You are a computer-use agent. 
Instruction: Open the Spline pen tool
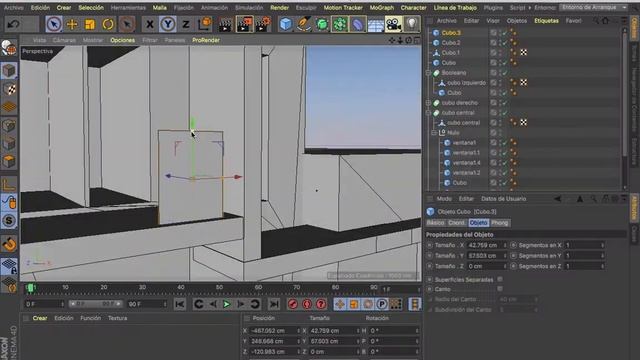(x=304, y=24)
